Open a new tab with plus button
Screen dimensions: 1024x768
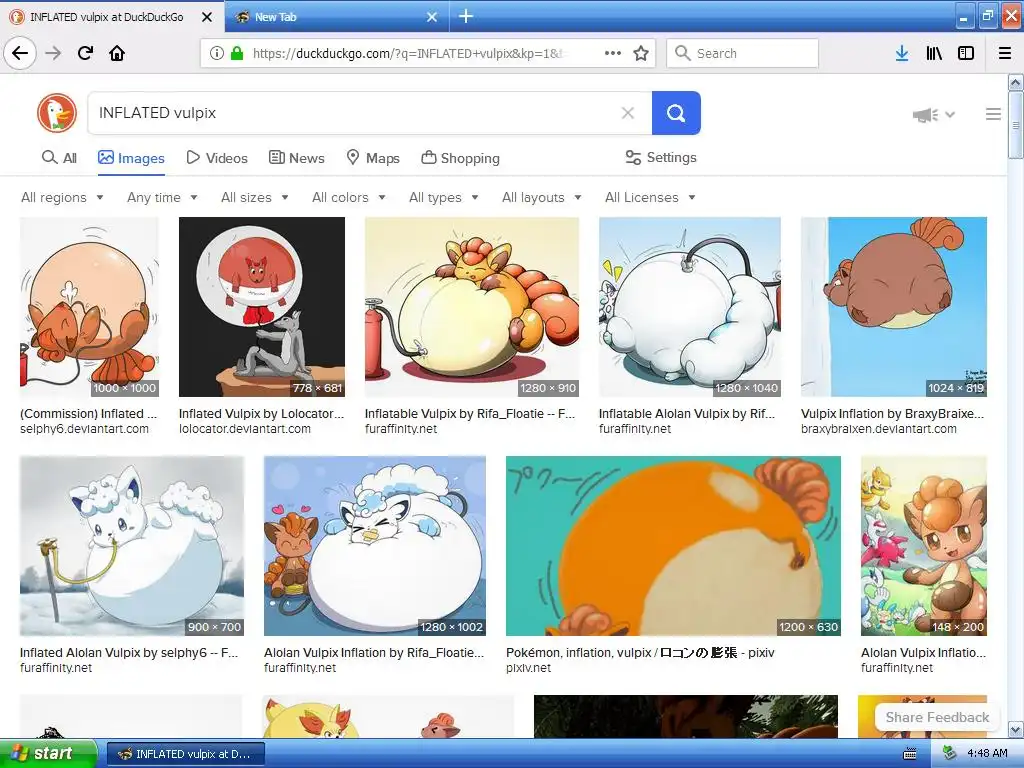coord(466,16)
